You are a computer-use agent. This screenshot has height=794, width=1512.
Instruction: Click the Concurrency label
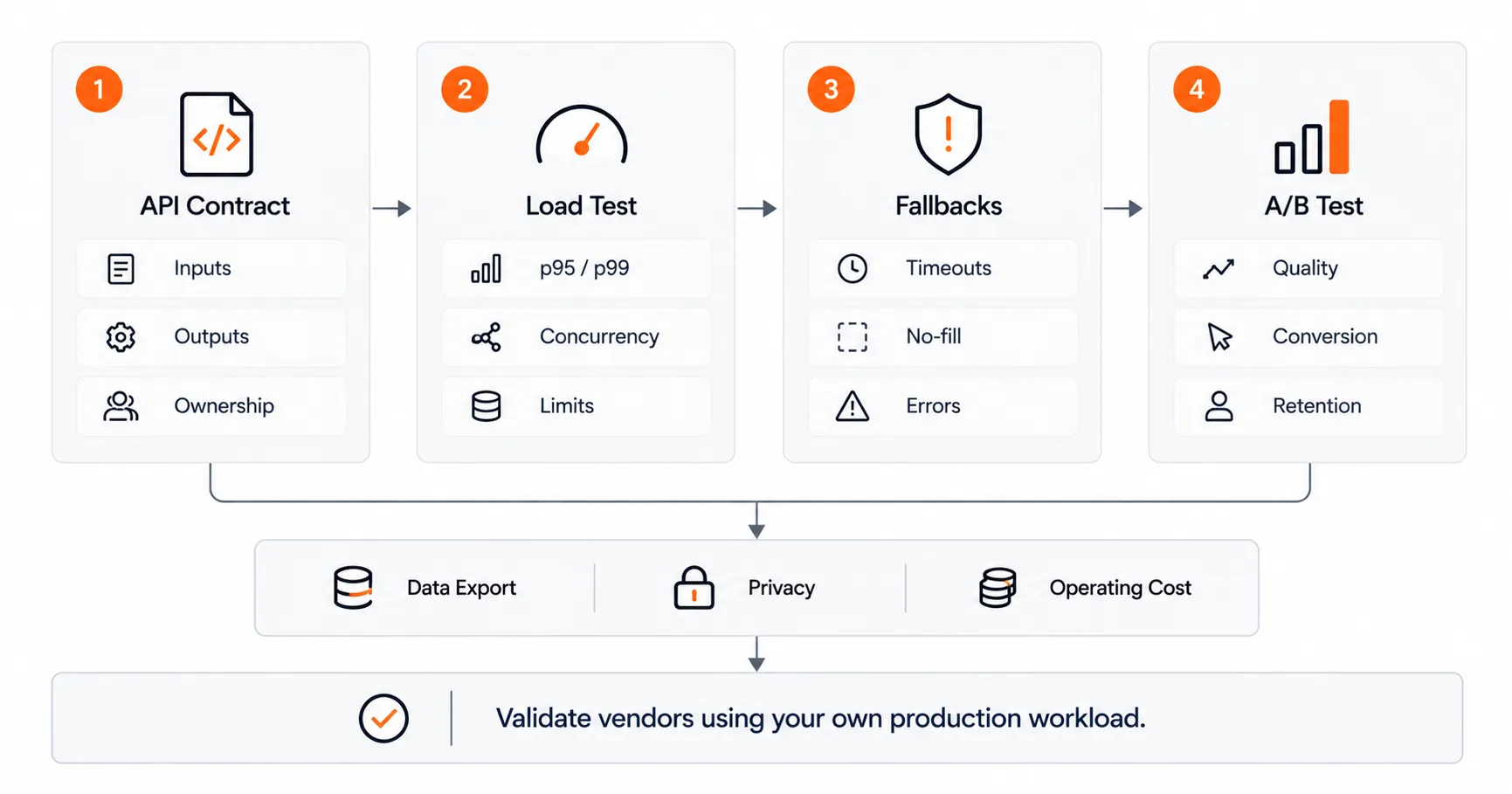599,336
